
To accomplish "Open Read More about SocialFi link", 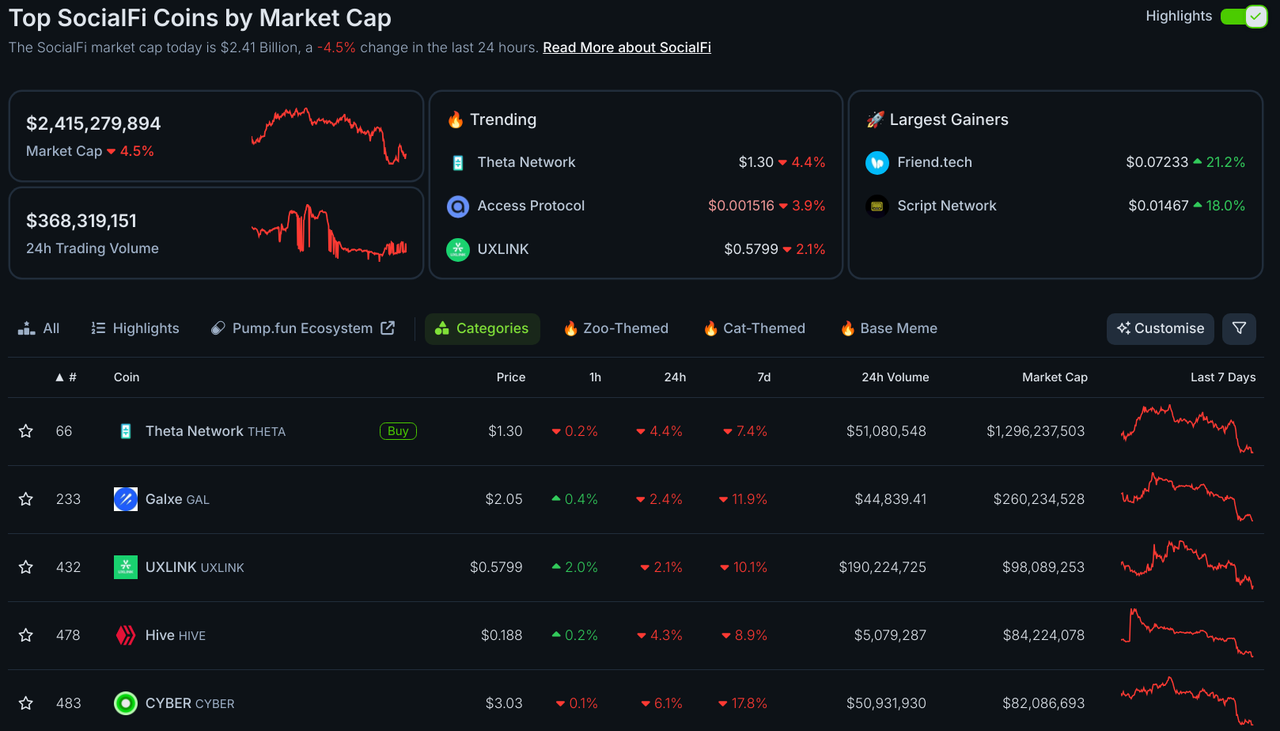I will click(x=627, y=47).
